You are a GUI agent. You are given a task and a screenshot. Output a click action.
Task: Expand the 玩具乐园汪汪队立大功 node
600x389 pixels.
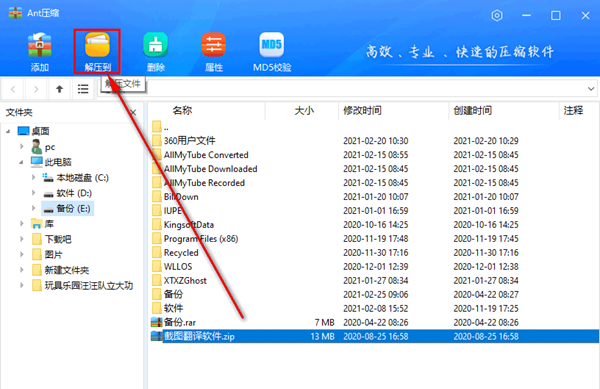click(x=22, y=285)
